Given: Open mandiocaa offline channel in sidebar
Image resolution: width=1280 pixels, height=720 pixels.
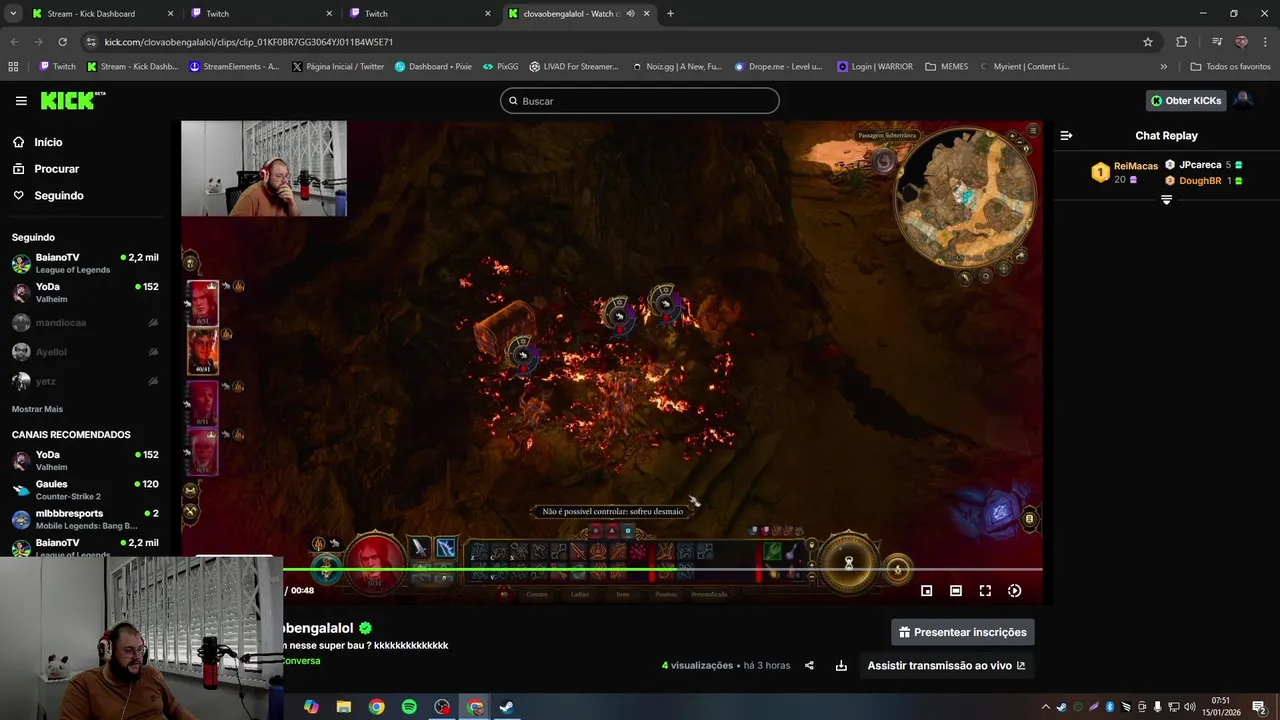Looking at the screenshot, I should click(x=84, y=323).
